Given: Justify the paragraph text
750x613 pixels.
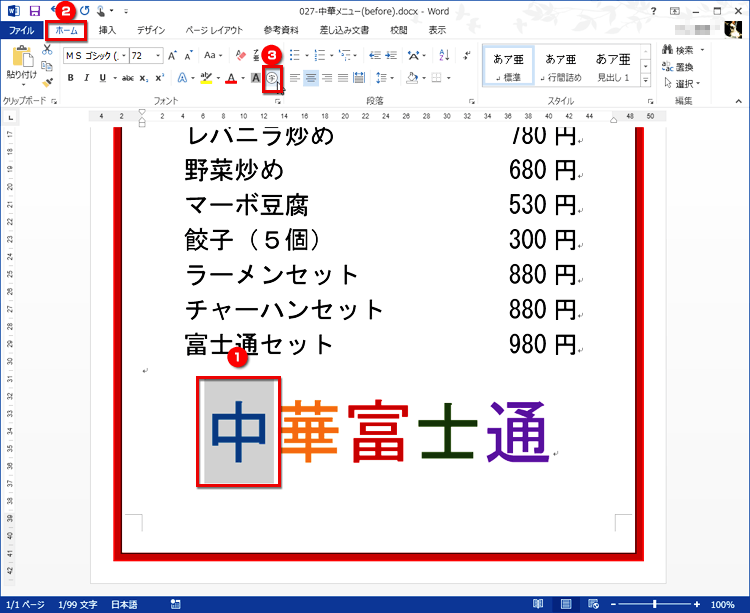Looking at the screenshot, I should coord(343,78).
